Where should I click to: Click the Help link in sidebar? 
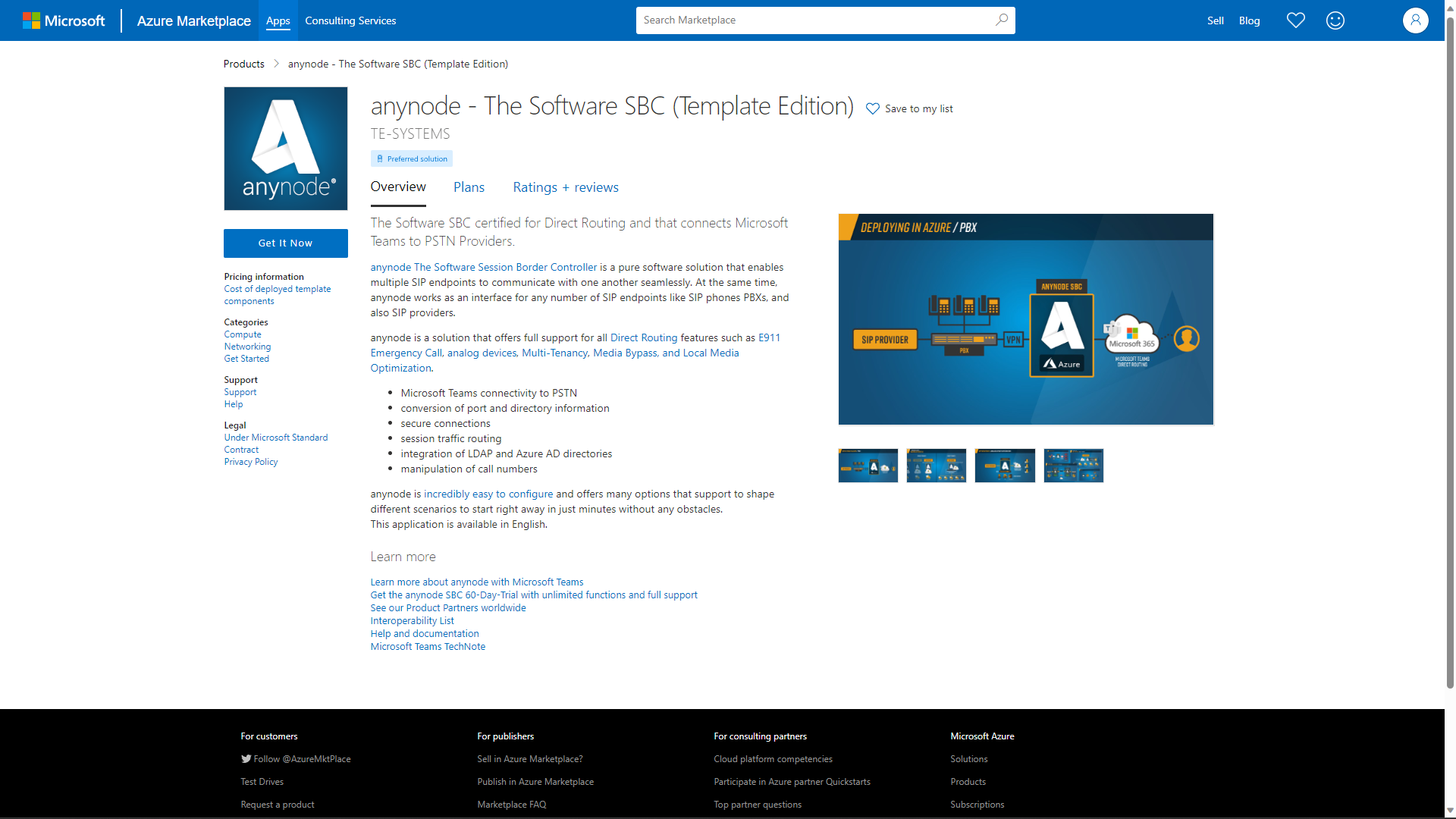234,404
